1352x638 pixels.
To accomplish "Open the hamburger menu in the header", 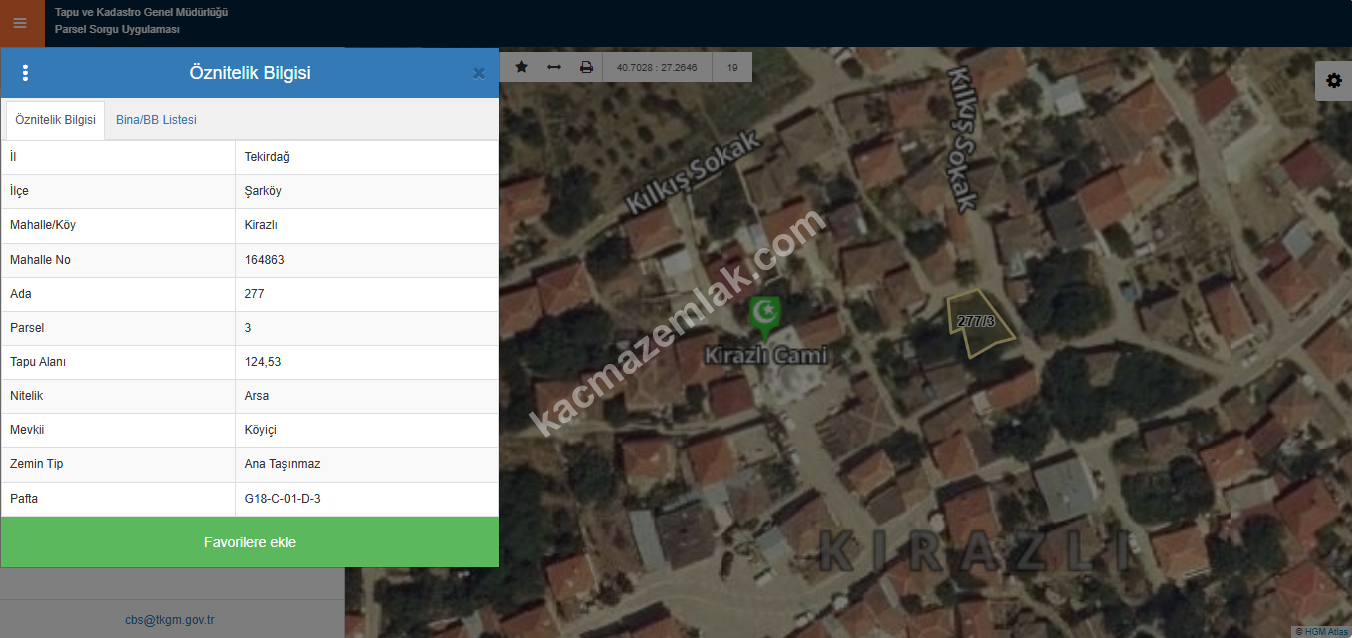I will point(20,23).
